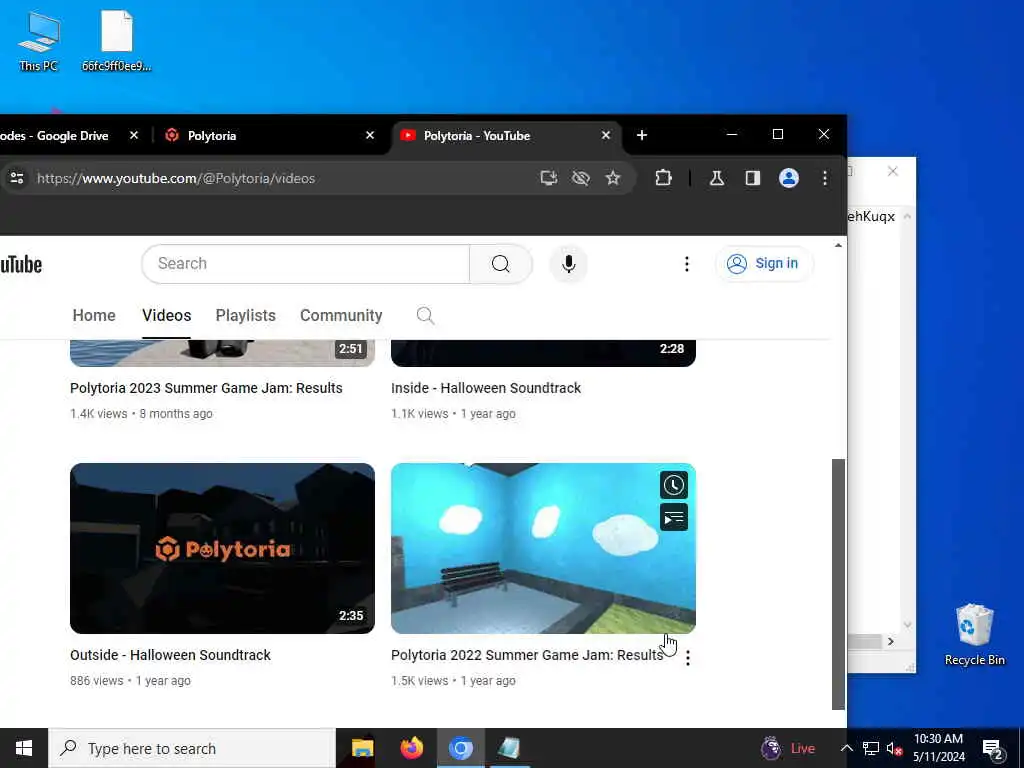Click scroll-right arrow in background window
The image size is (1024, 768).
click(891, 642)
